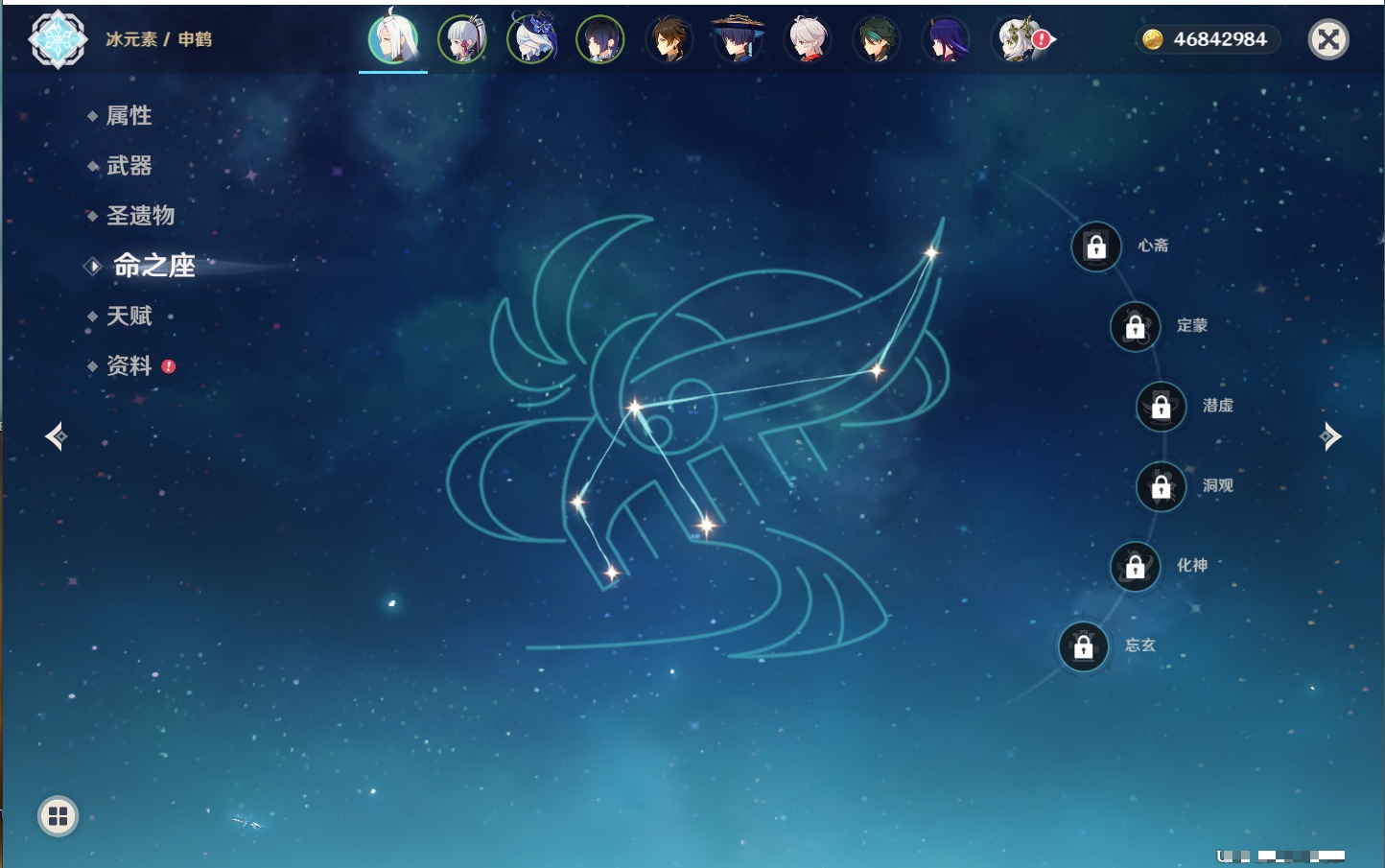Click the gold Mora coin icon

point(1153,39)
